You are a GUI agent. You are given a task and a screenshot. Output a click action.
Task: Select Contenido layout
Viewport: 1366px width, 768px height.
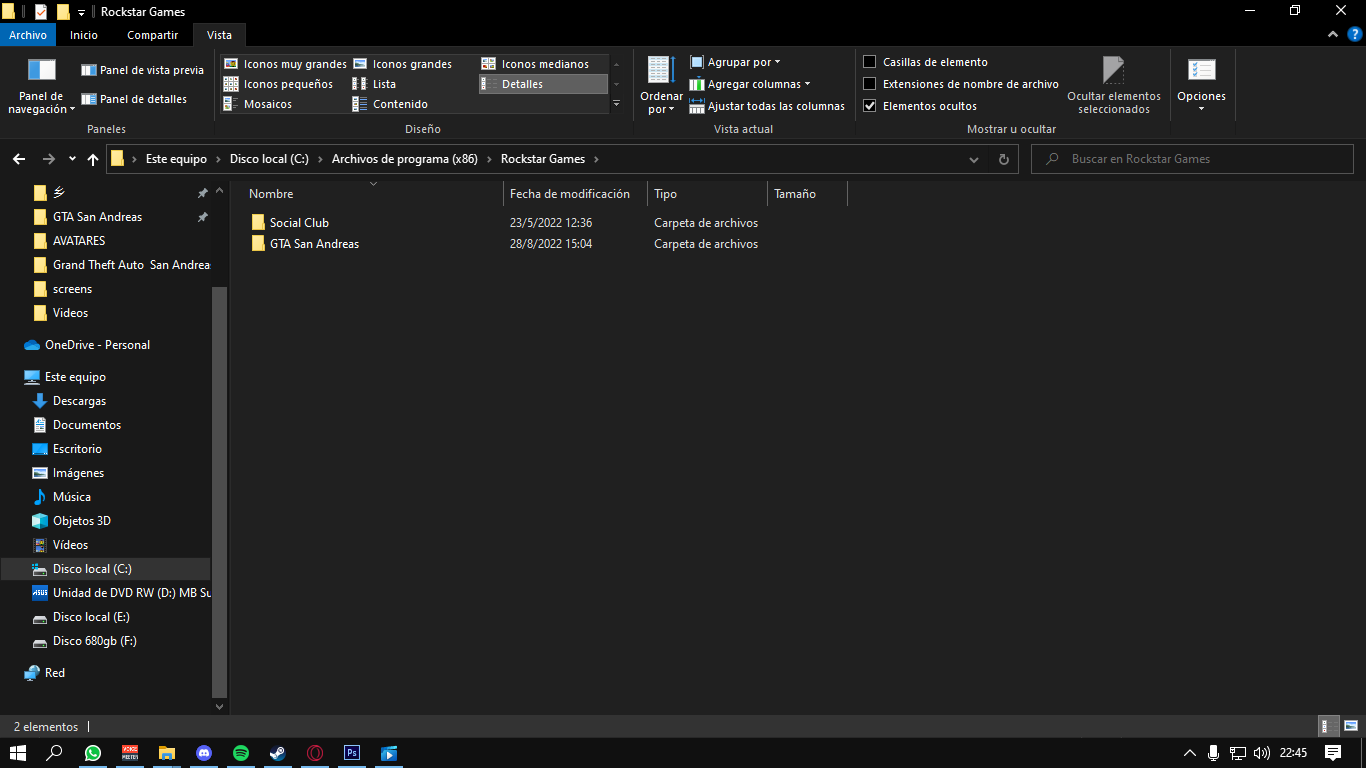[390, 104]
